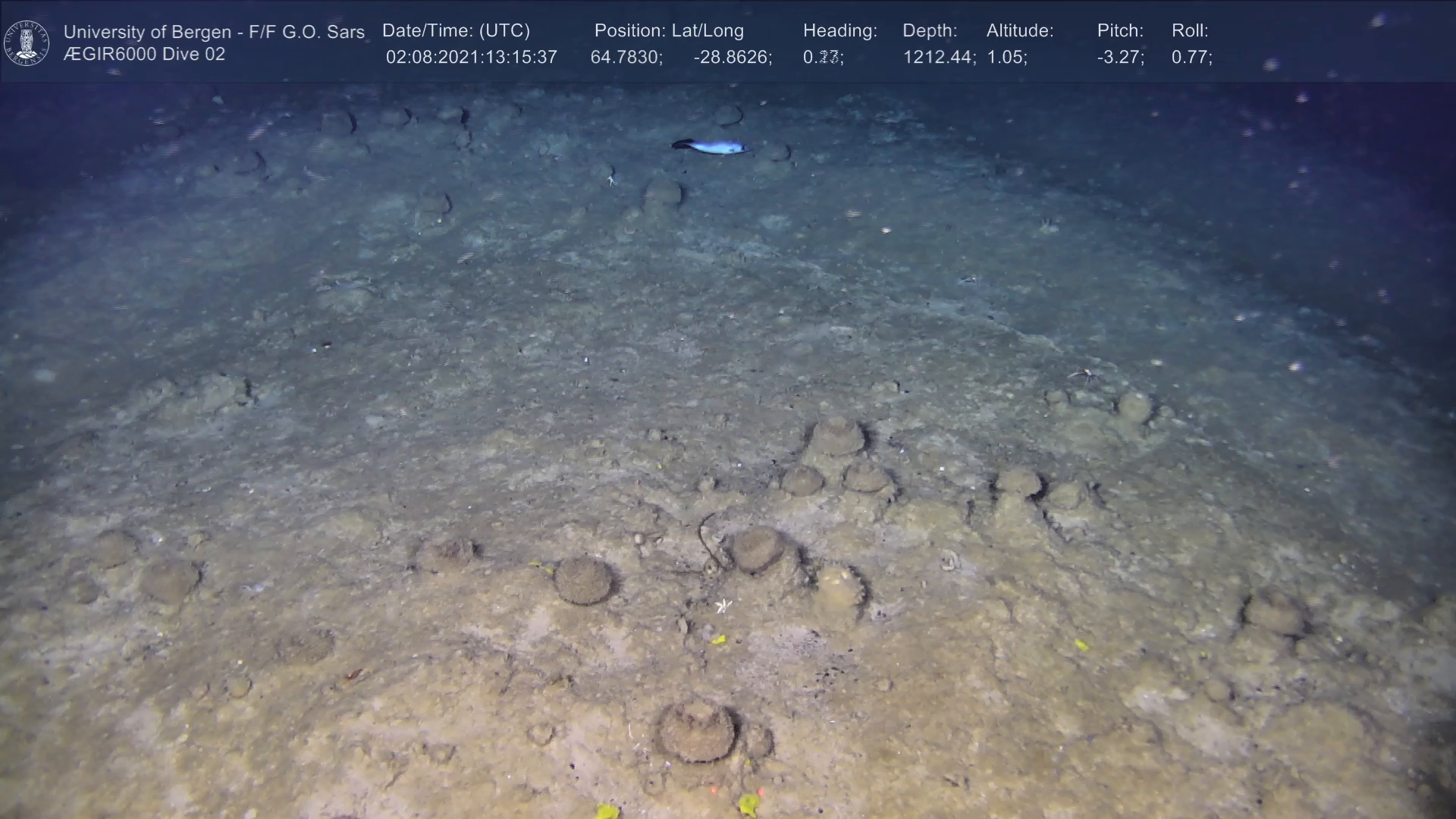The height and width of the screenshot is (819, 1456).
Task: Click the Position Lat/Long label
Action: pos(669,31)
